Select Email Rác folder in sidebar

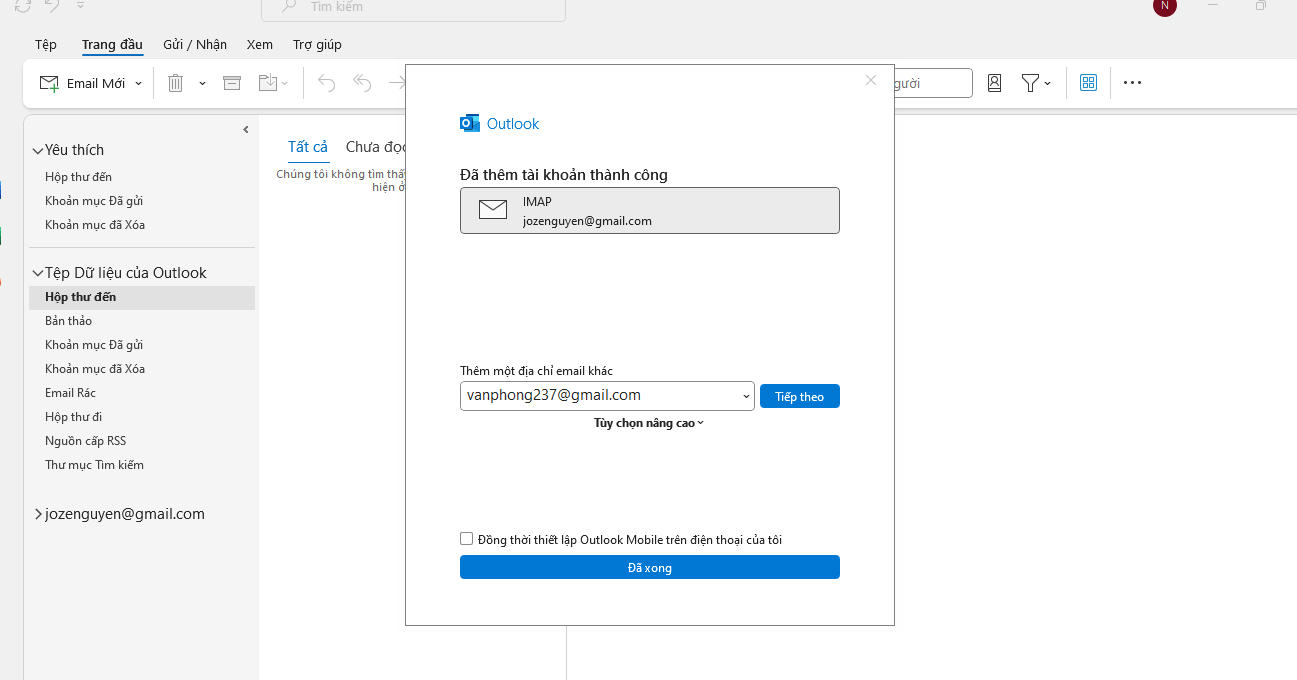[x=70, y=393]
